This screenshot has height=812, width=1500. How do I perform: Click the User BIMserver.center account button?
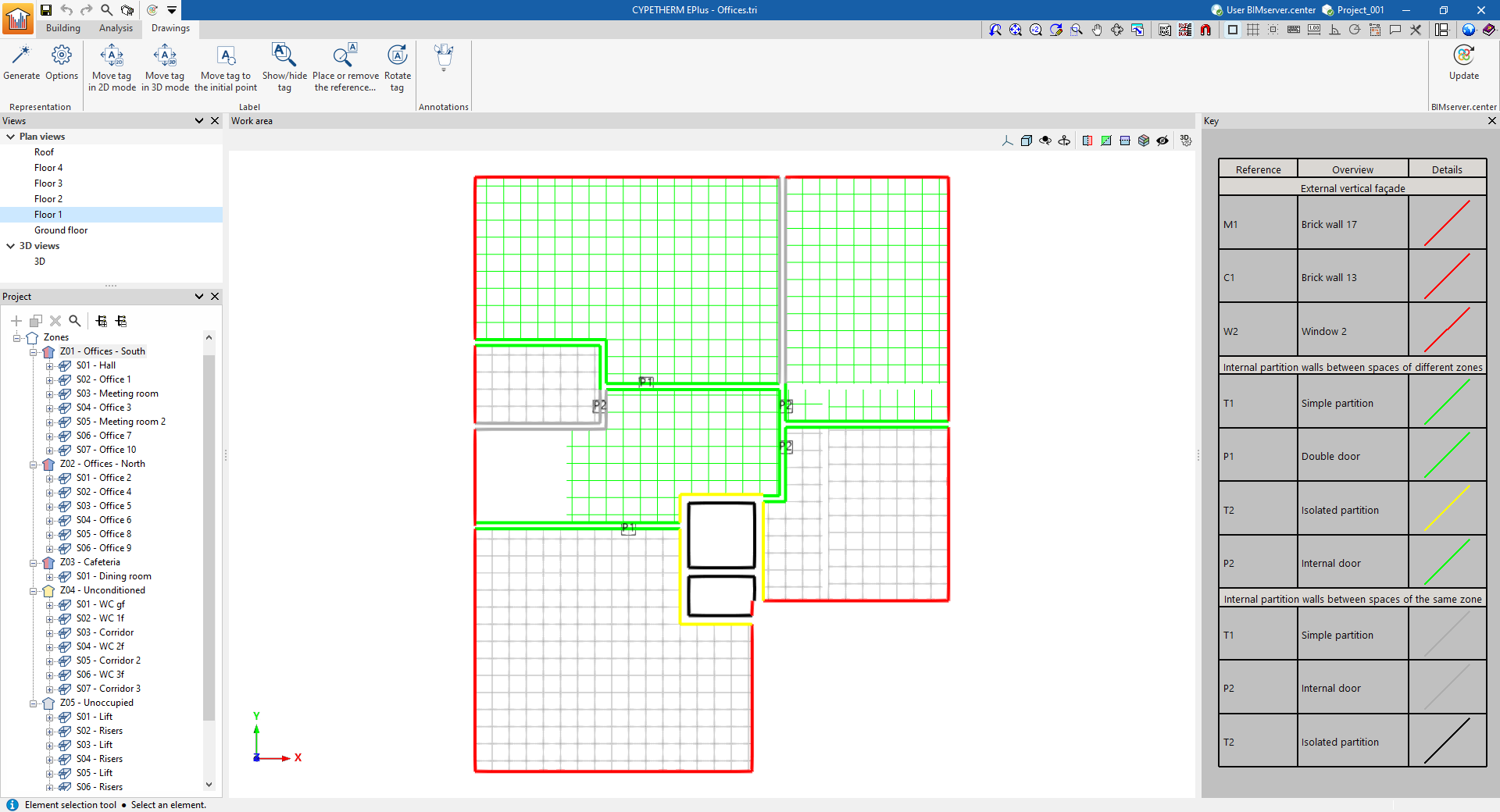1263,10
